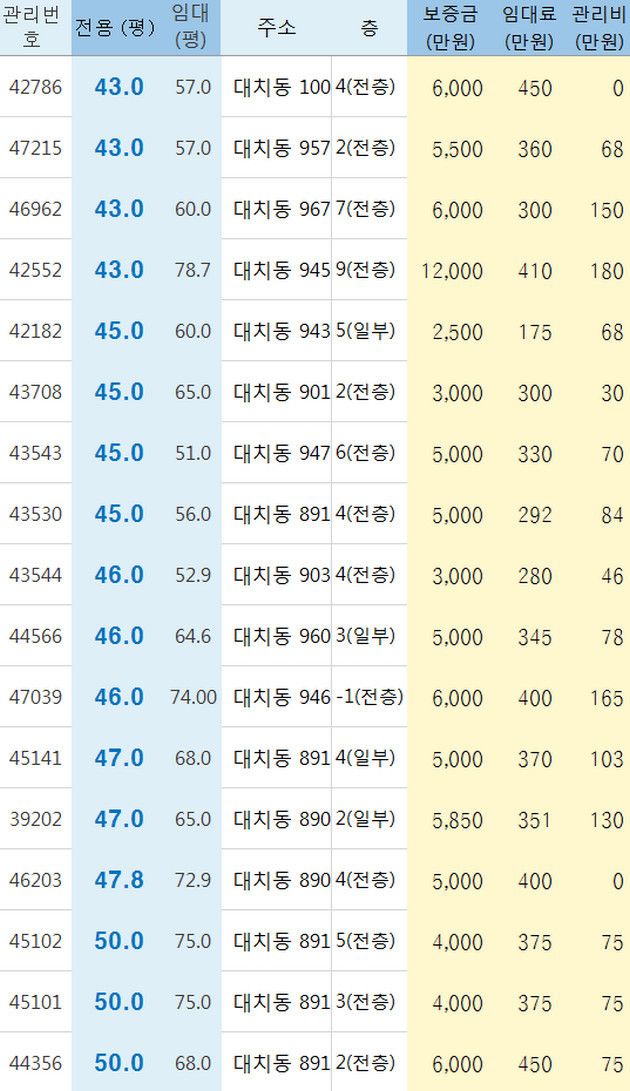Viewport: 630px width, 1091px height.
Task: Select listing number 39202
Action: click(x=36, y=819)
